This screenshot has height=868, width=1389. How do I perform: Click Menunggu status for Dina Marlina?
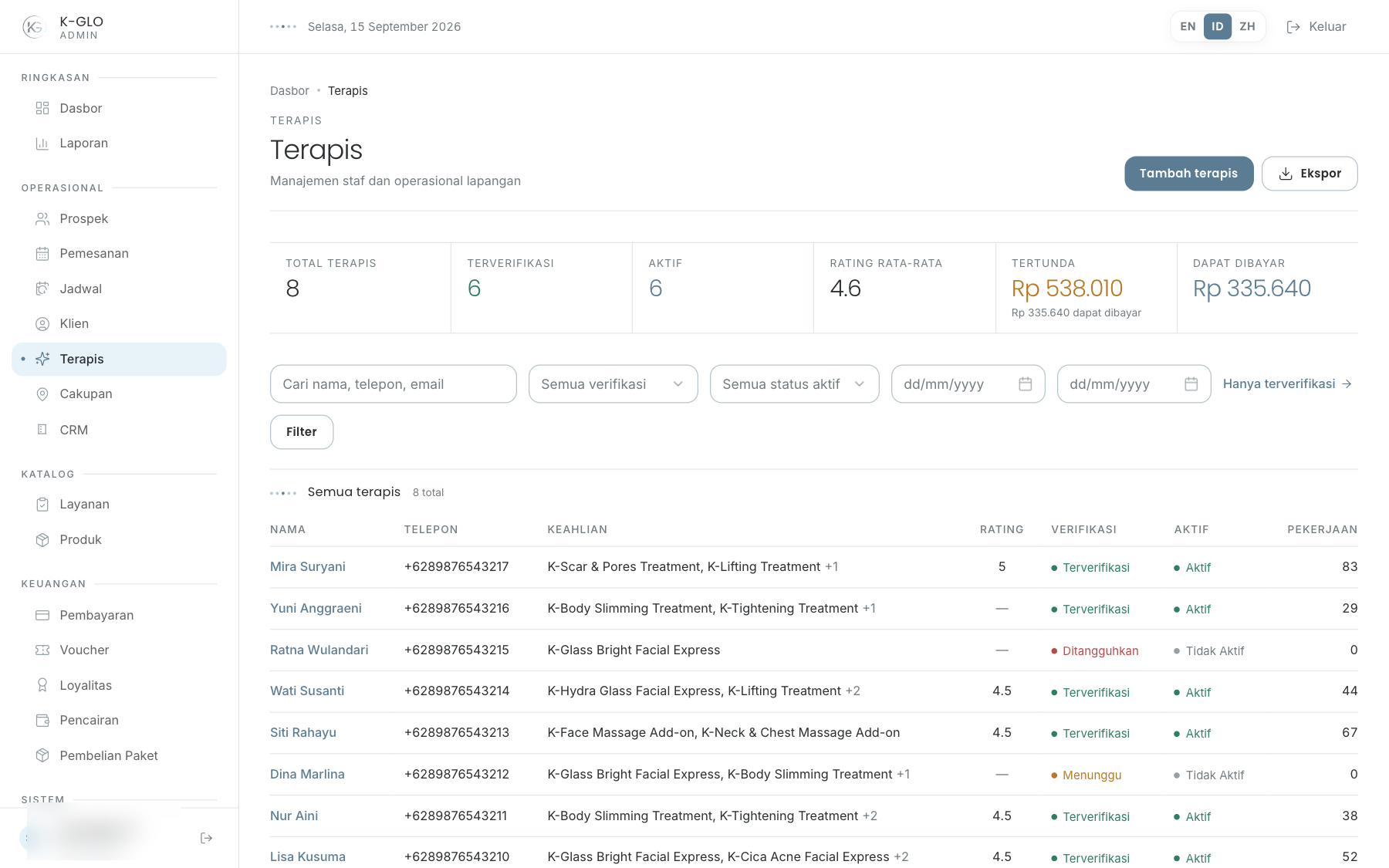pos(1086,775)
